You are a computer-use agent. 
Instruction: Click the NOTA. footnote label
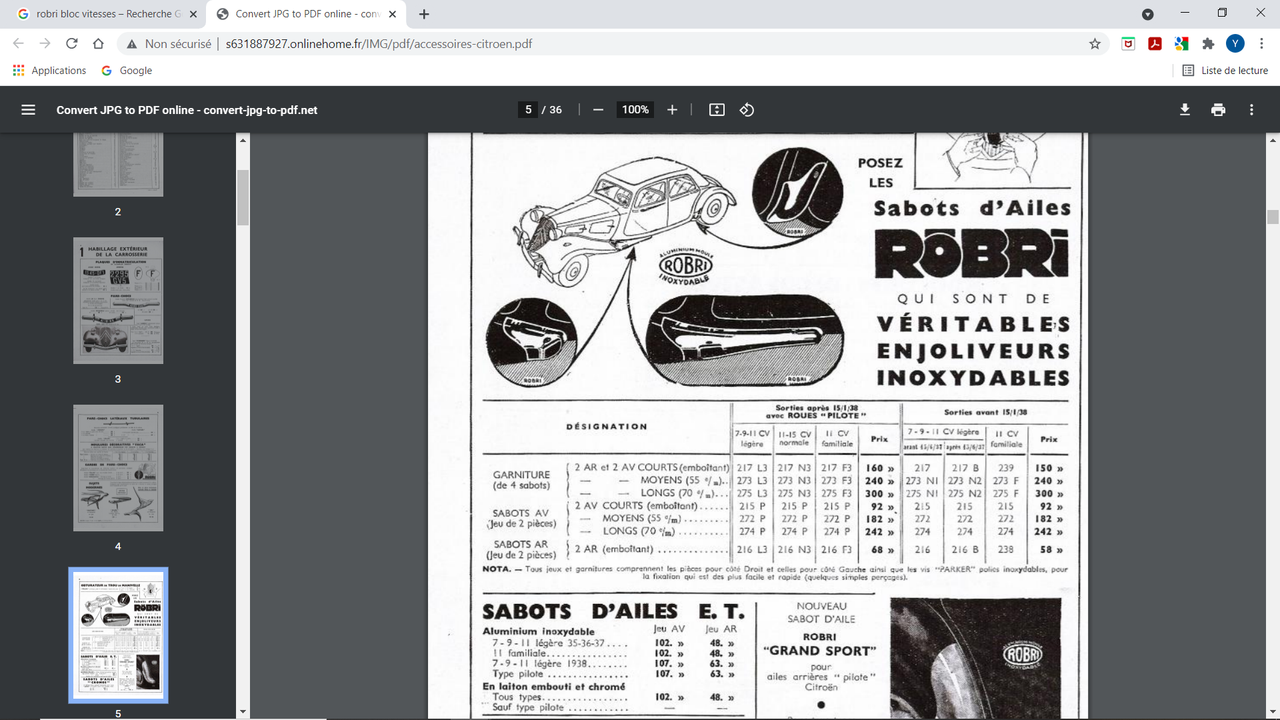click(x=496, y=568)
